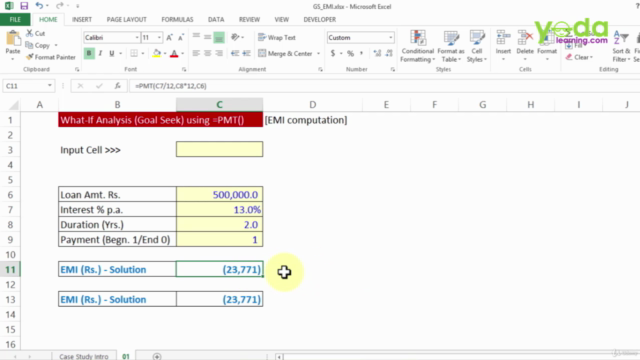Click the Save icon in quick access toolbar
Viewport: 640px width, 360px height.
point(24,6)
